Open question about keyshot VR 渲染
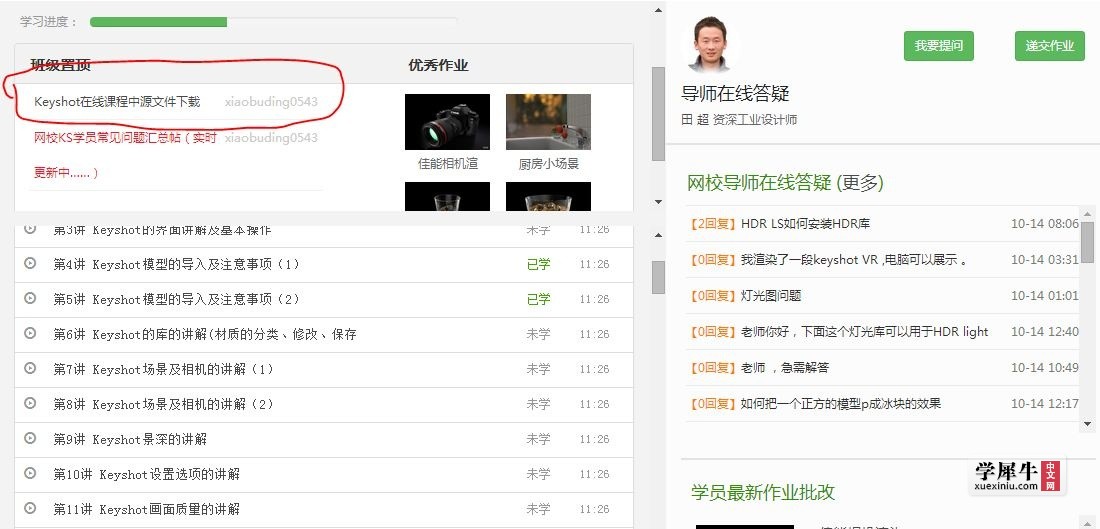This screenshot has width=1100, height=529. point(854,260)
